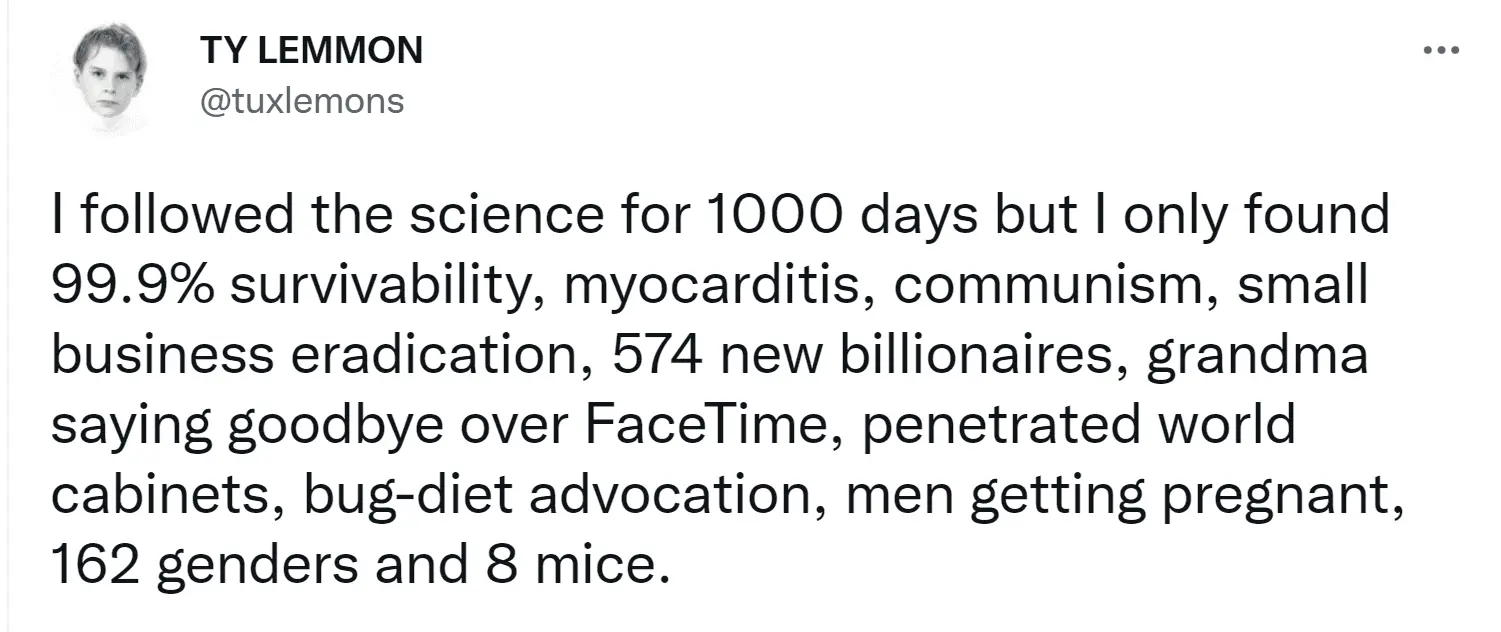1501x632 pixels.
Task: Click TY LEMMON's profile avatar photo
Action: point(114,77)
